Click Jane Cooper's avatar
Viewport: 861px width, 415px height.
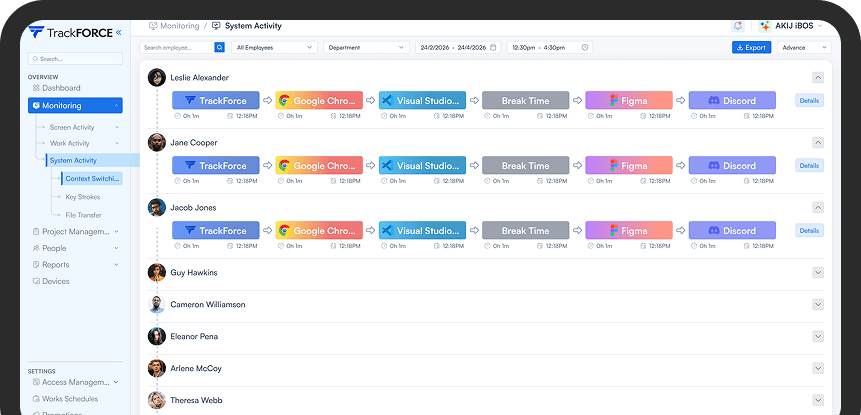[x=156, y=143]
